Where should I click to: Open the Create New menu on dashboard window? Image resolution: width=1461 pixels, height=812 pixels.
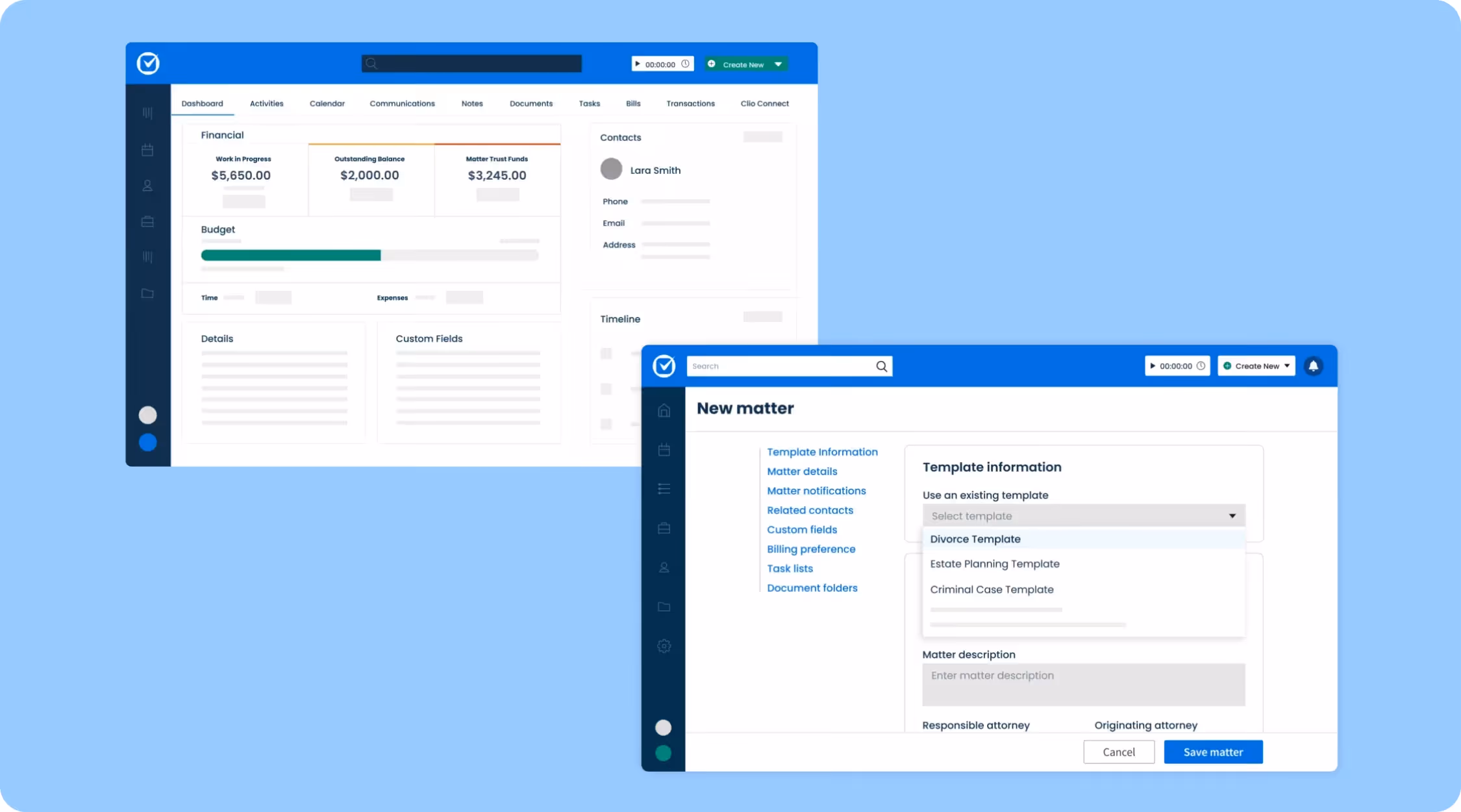[745, 64]
